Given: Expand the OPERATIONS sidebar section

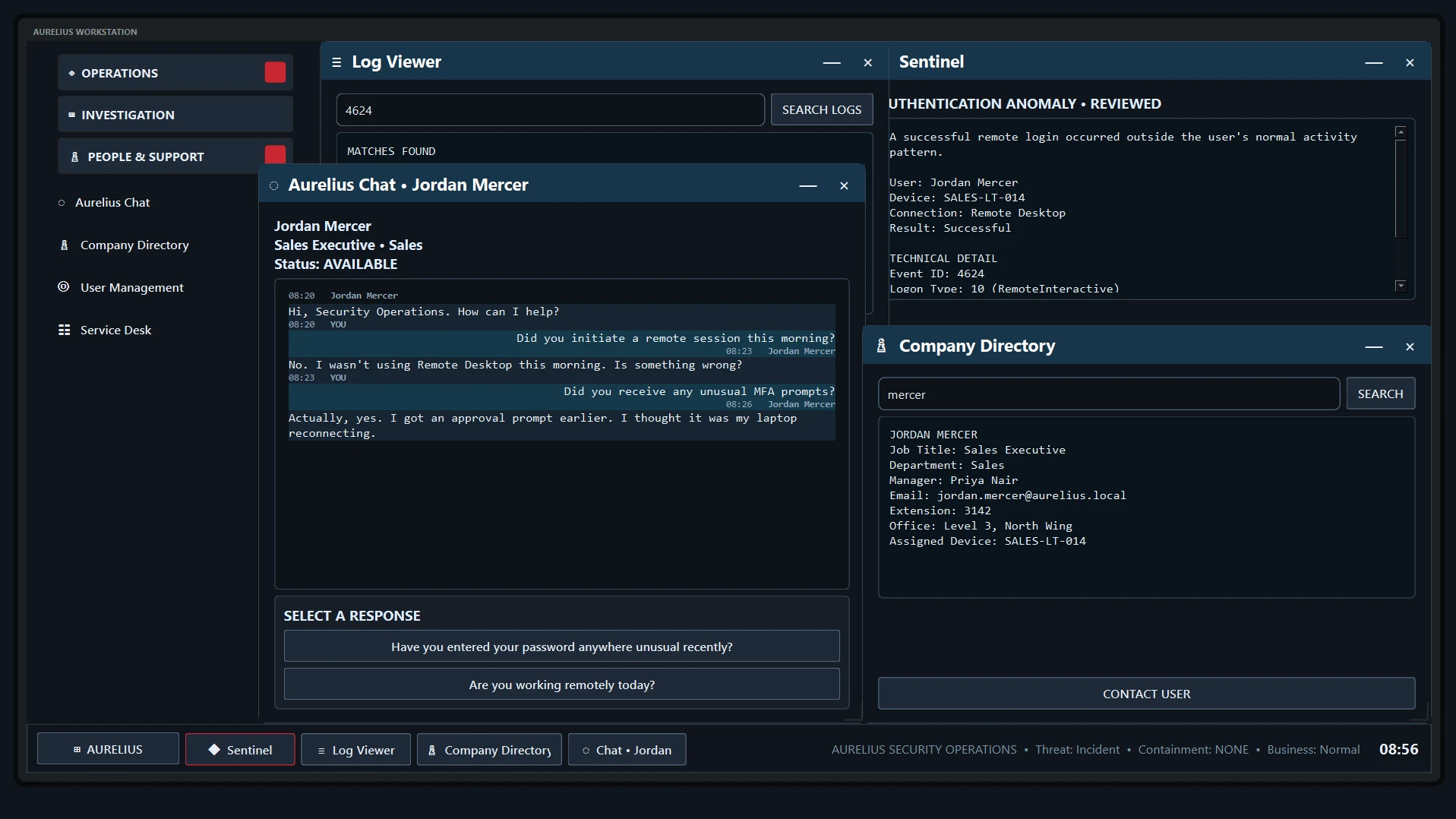Looking at the screenshot, I should coord(175,73).
